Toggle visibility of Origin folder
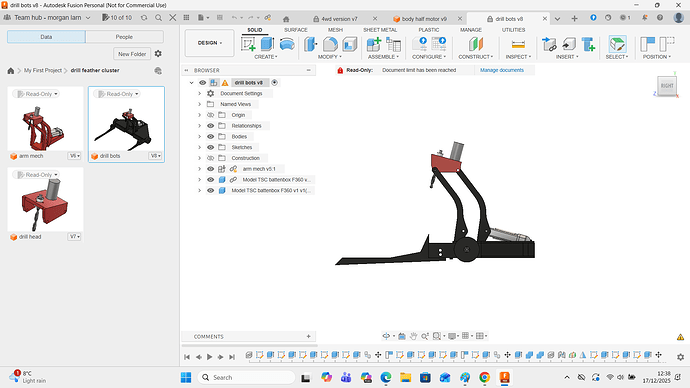 click(210, 115)
